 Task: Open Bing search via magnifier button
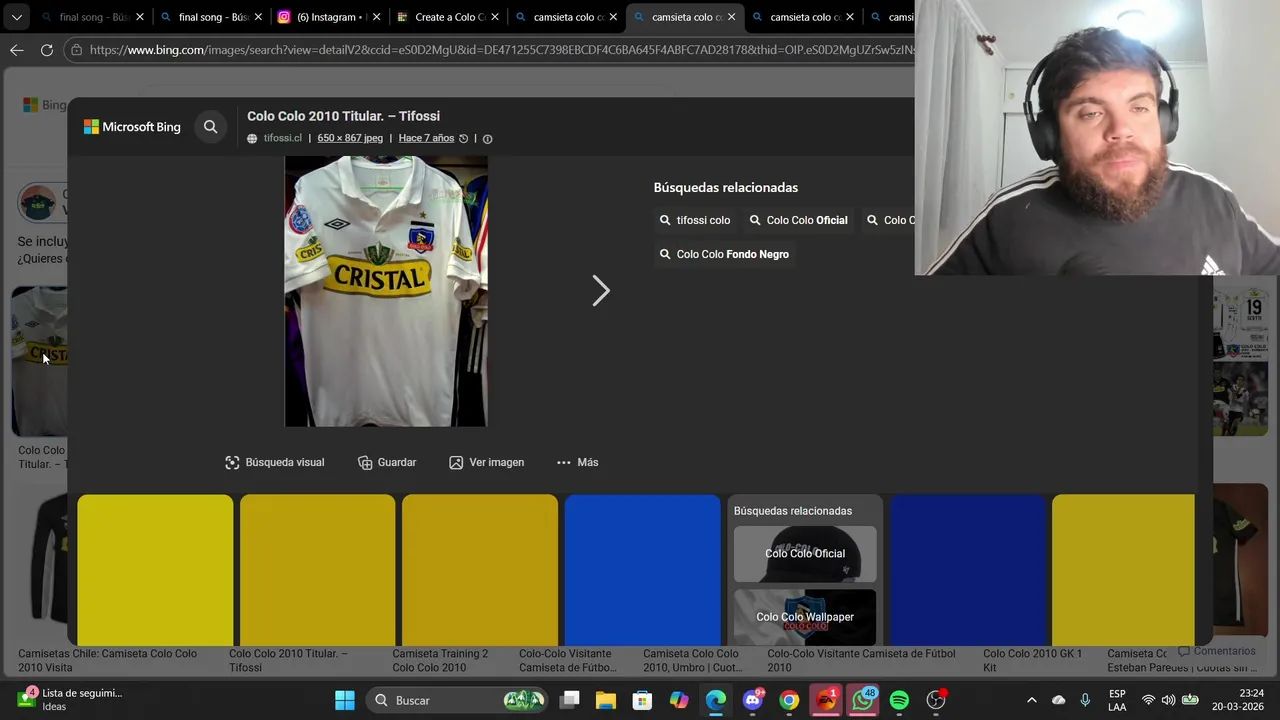(x=210, y=127)
